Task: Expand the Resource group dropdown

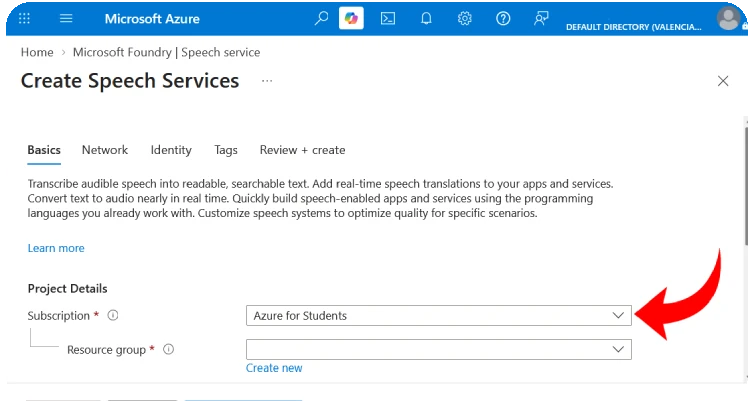Action: (439, 349)
